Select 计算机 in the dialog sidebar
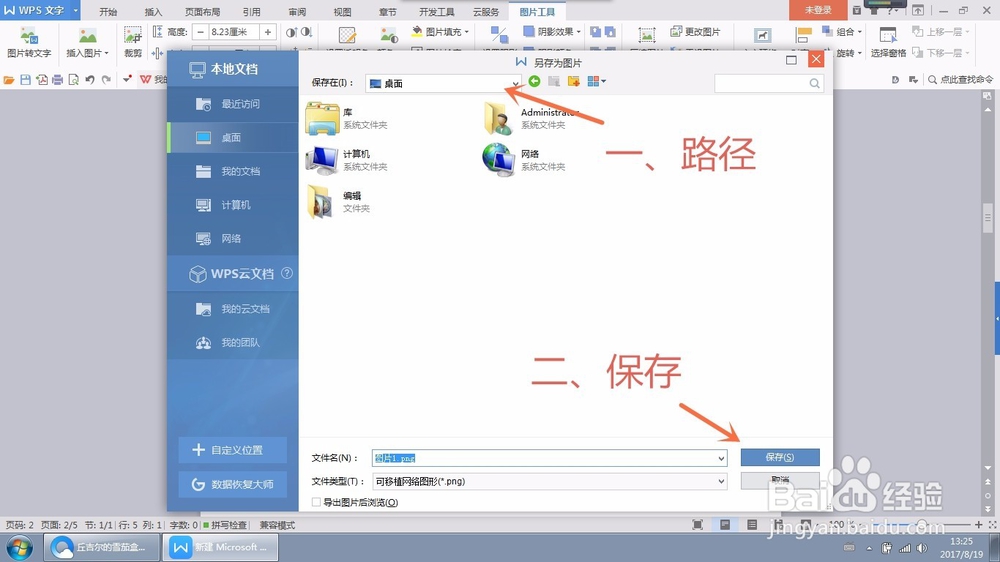Screen dimensions: 1000x562 point(233,205)
